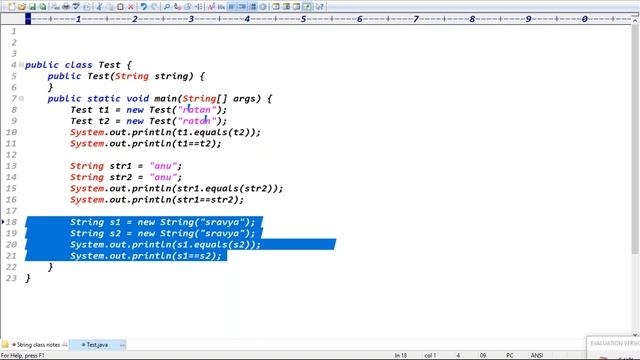The width and height of the screenshot is (640, 360).
Task: Click 'System.out.println(t1.equals(t2));' line
Action: 165,132
